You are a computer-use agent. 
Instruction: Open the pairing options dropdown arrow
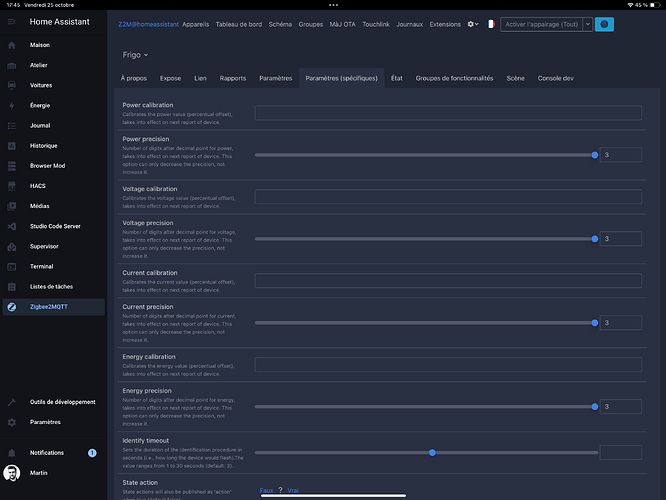588,24
